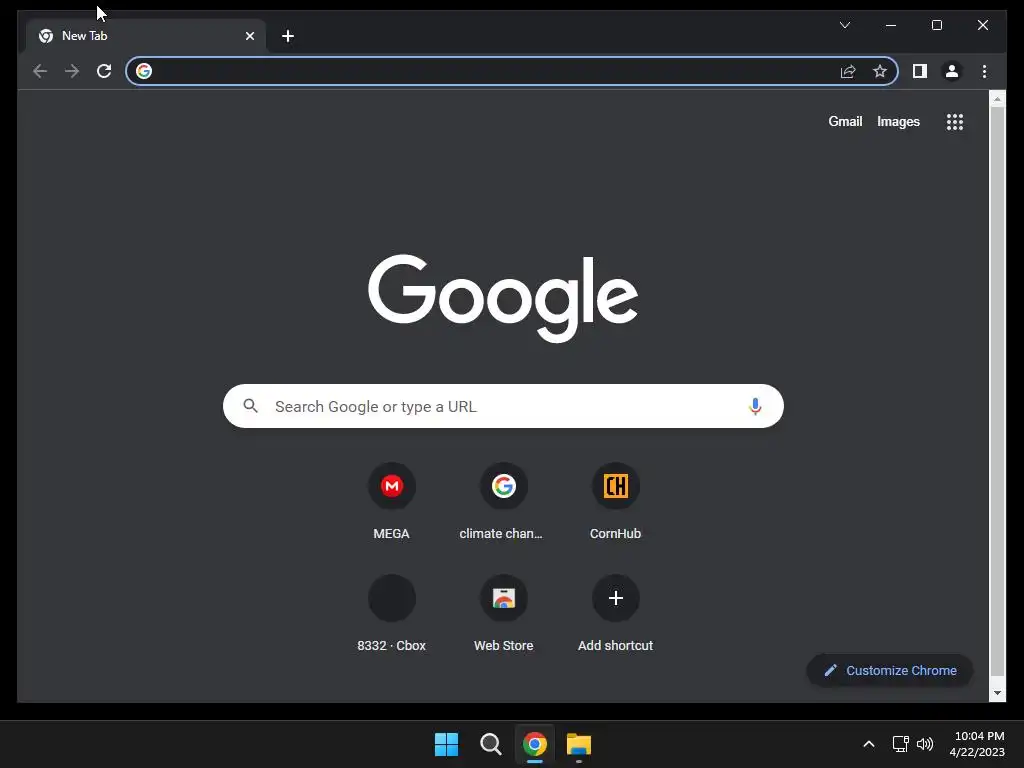The image size is (1024, 768).
Task: Open the Web Store shortcut
Action: (504, 613)
